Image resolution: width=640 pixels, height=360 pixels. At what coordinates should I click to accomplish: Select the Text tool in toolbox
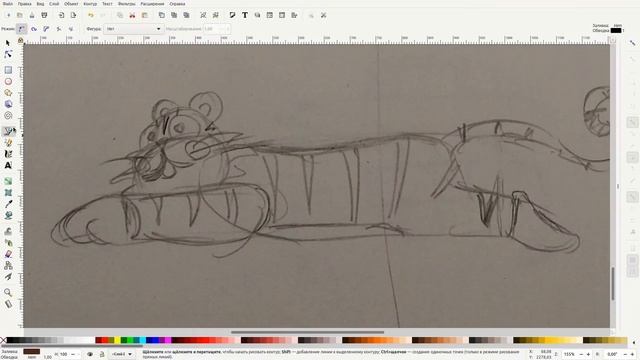point(8,166)
